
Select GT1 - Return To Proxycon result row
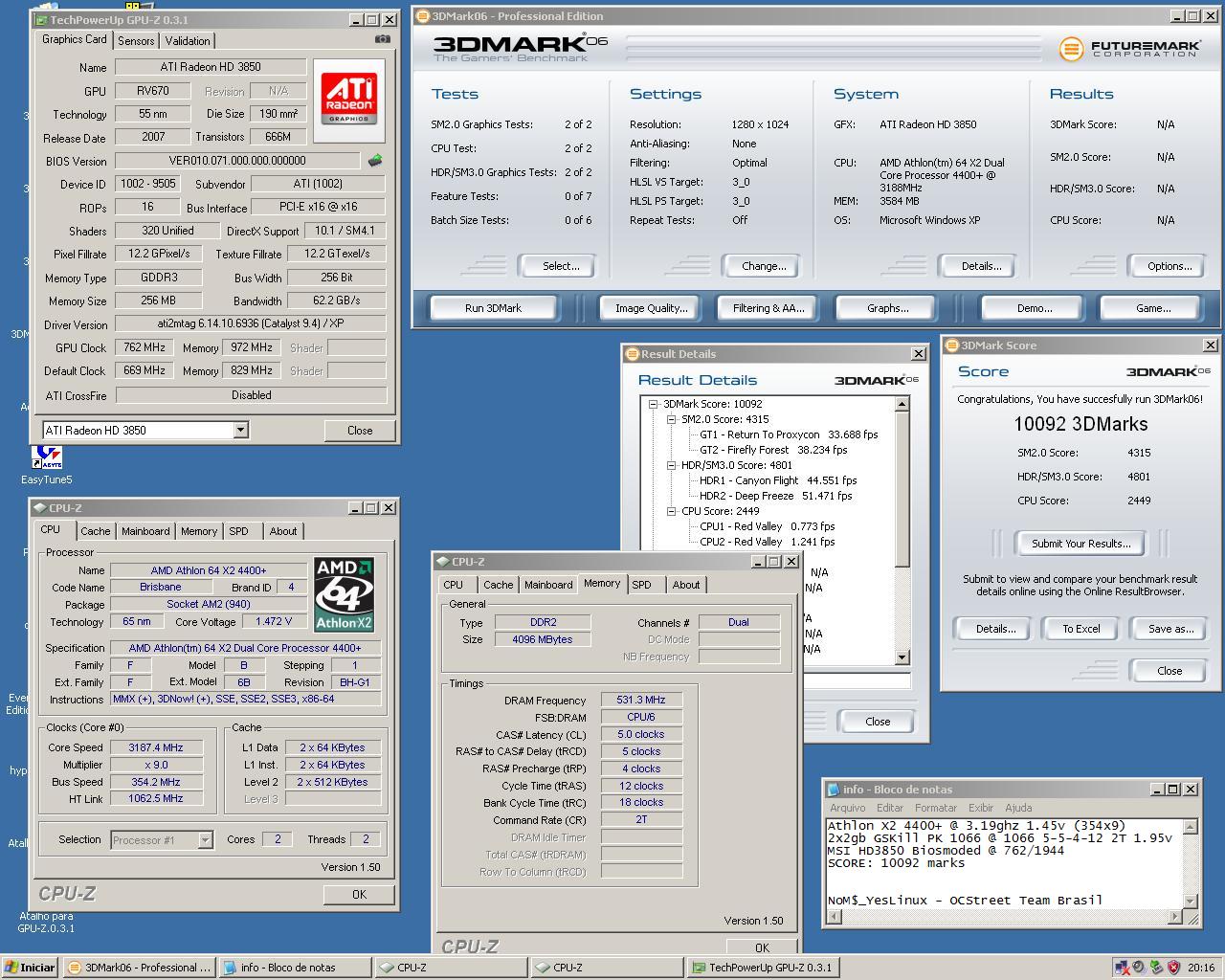tap(789, 434)
